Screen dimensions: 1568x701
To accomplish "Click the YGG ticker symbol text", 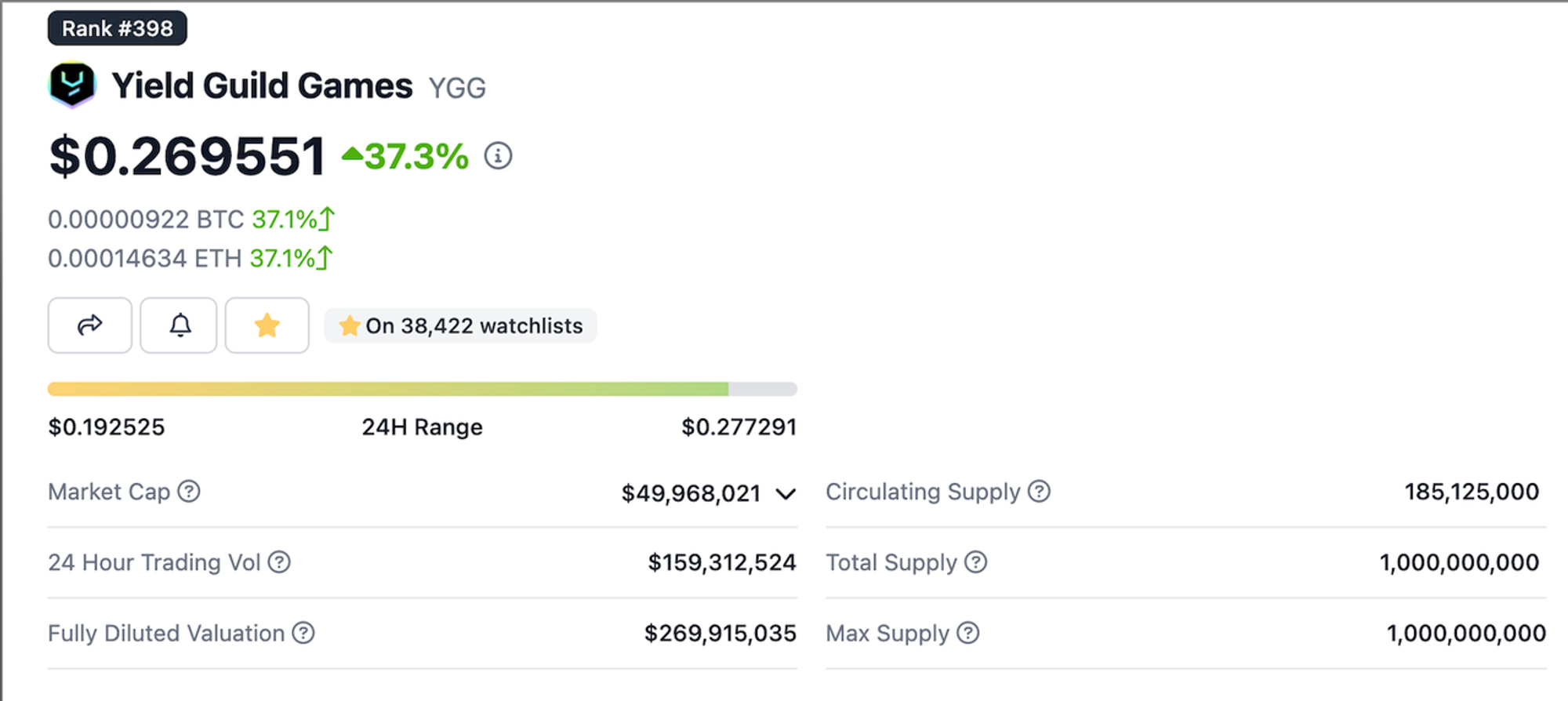I will click(457, 88).
